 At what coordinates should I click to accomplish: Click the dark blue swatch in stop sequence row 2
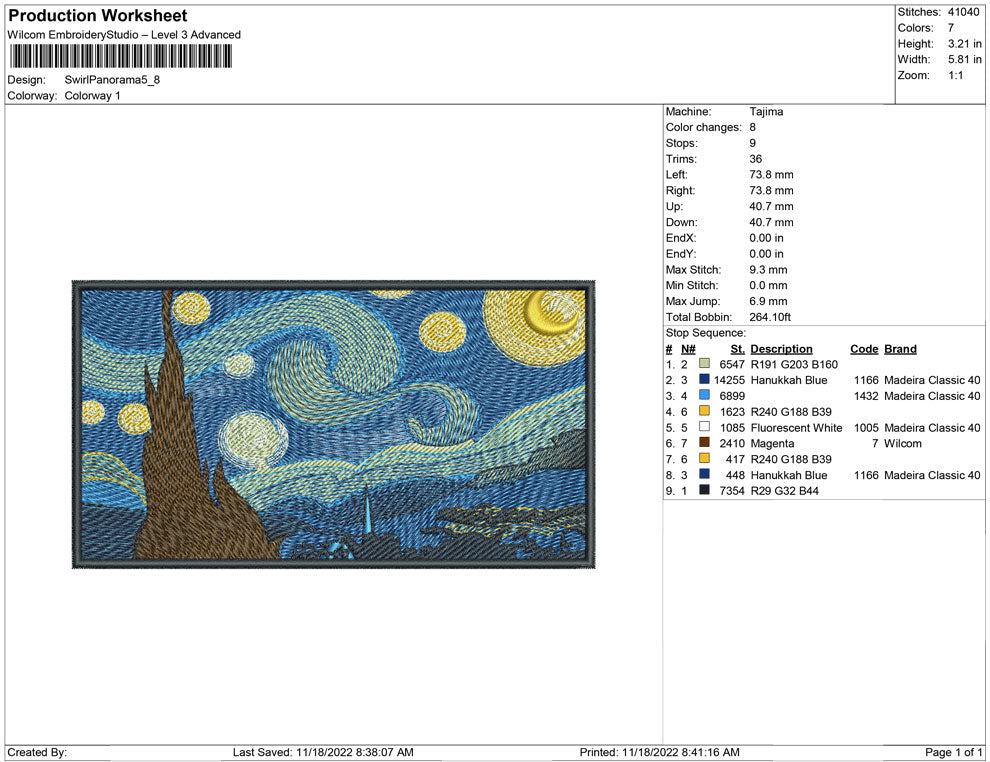(x=704, y=379)
